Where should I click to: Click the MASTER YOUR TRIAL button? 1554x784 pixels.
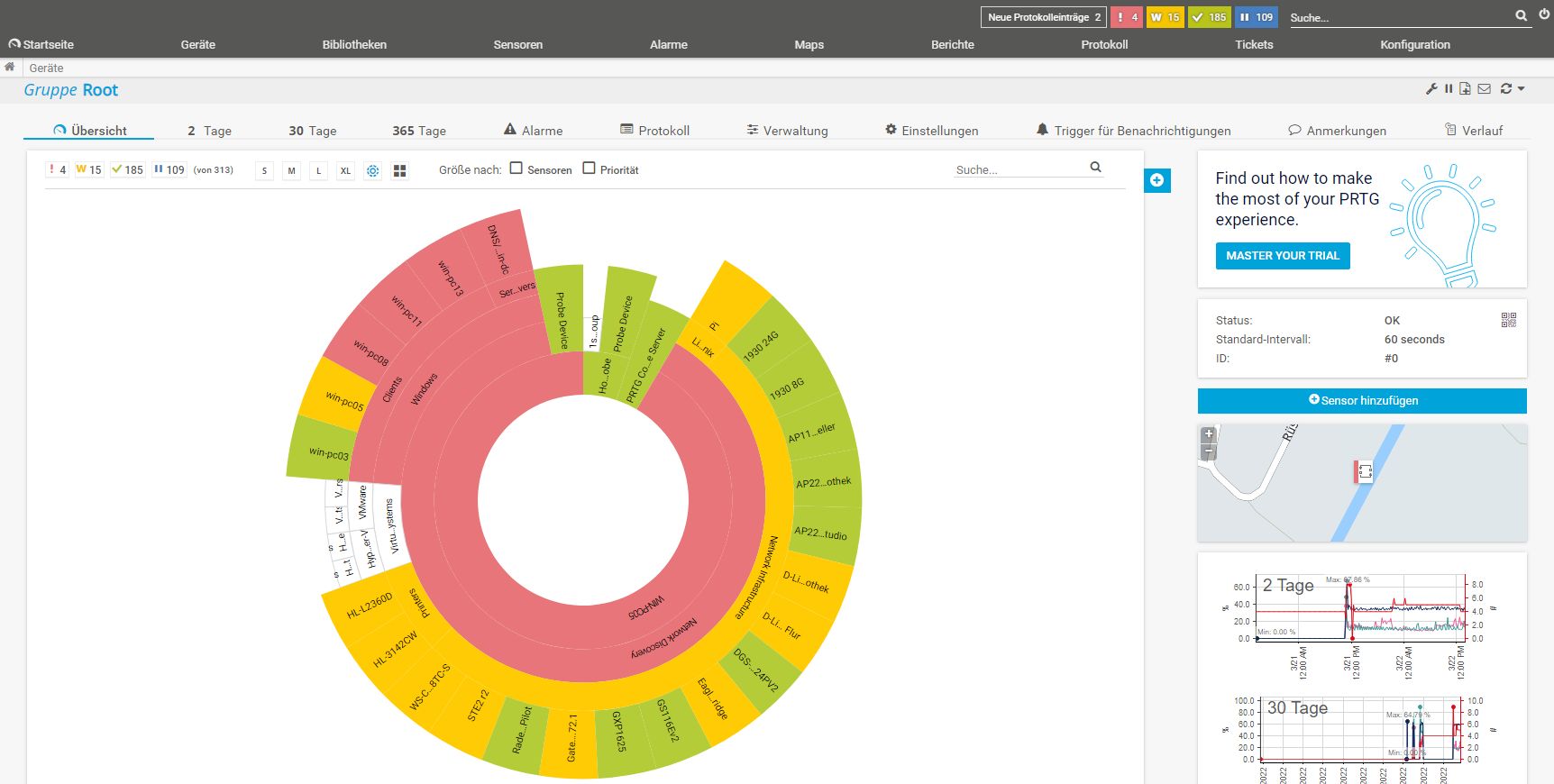point(1282,256)
